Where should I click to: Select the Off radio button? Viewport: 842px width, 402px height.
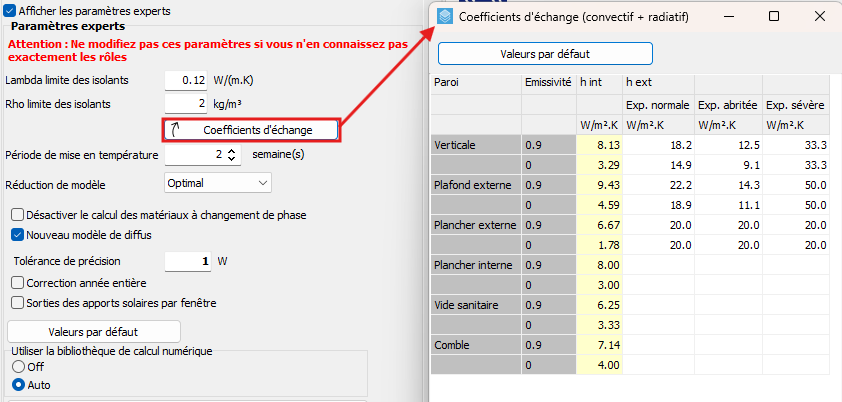coord(18,367)
